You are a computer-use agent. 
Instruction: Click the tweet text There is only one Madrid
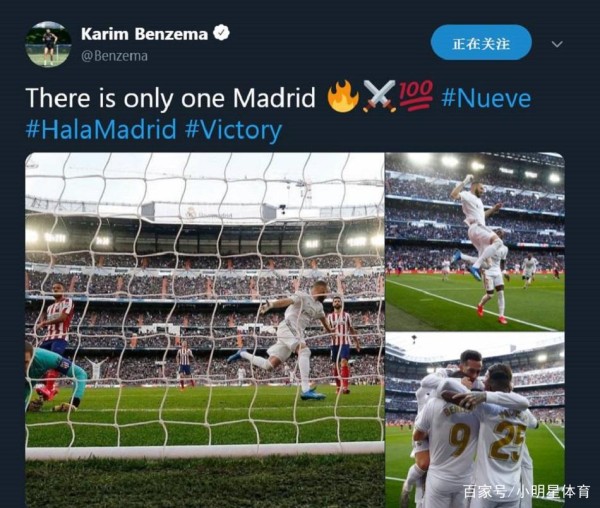click(171, 98)
